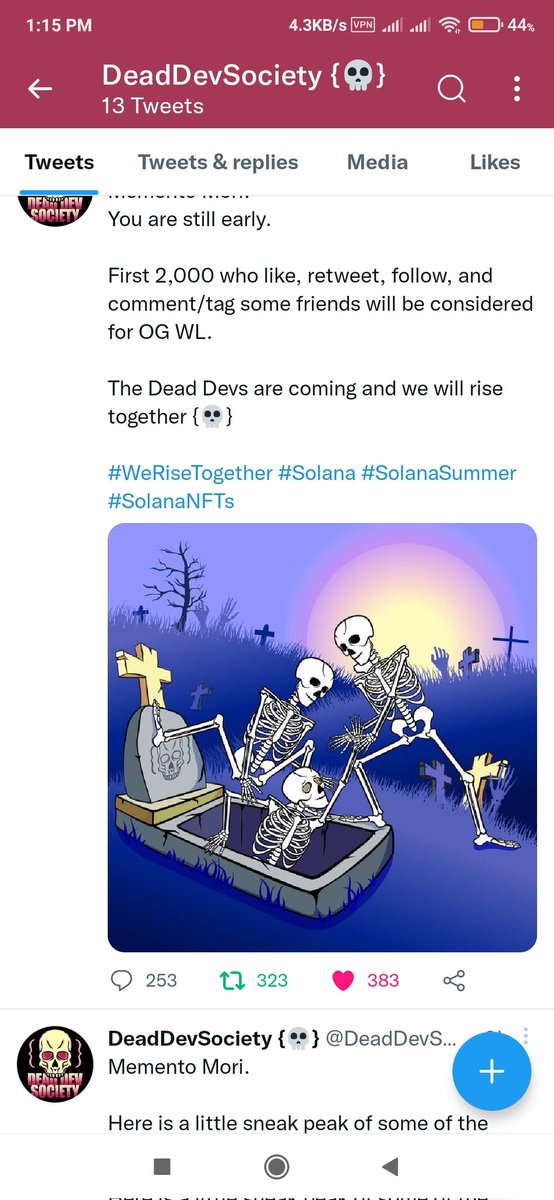Viewport: 554px width, 1200px height.
Task: Open the three-dot overflow menu in header
Action: tap(517, 90)
